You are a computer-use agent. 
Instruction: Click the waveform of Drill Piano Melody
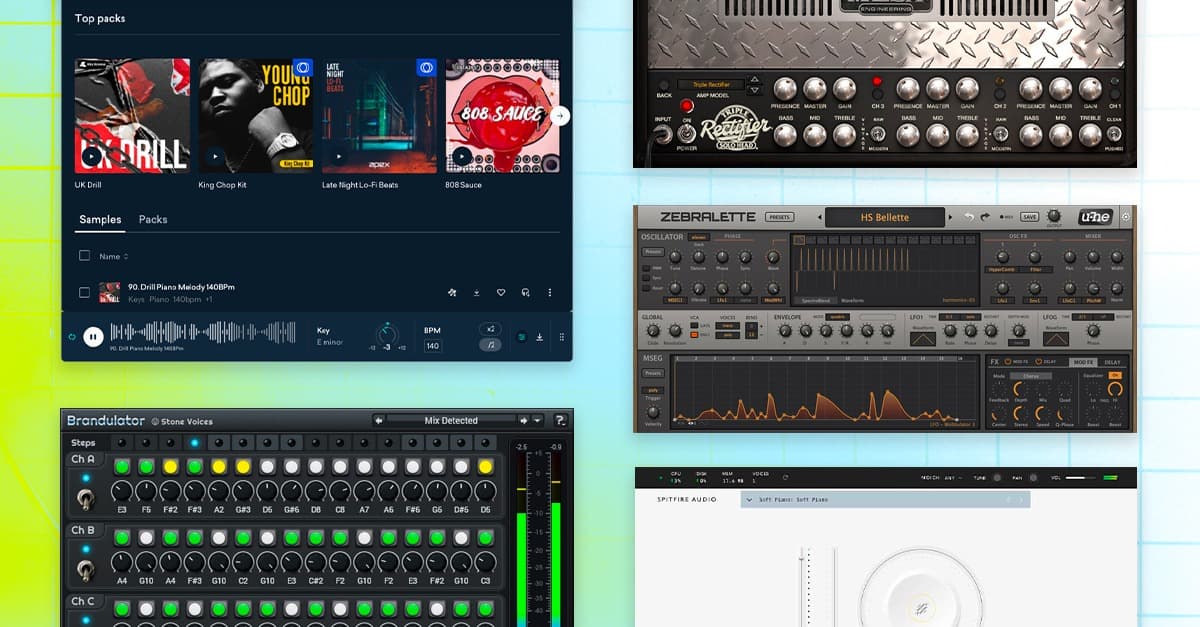(202, 332)
